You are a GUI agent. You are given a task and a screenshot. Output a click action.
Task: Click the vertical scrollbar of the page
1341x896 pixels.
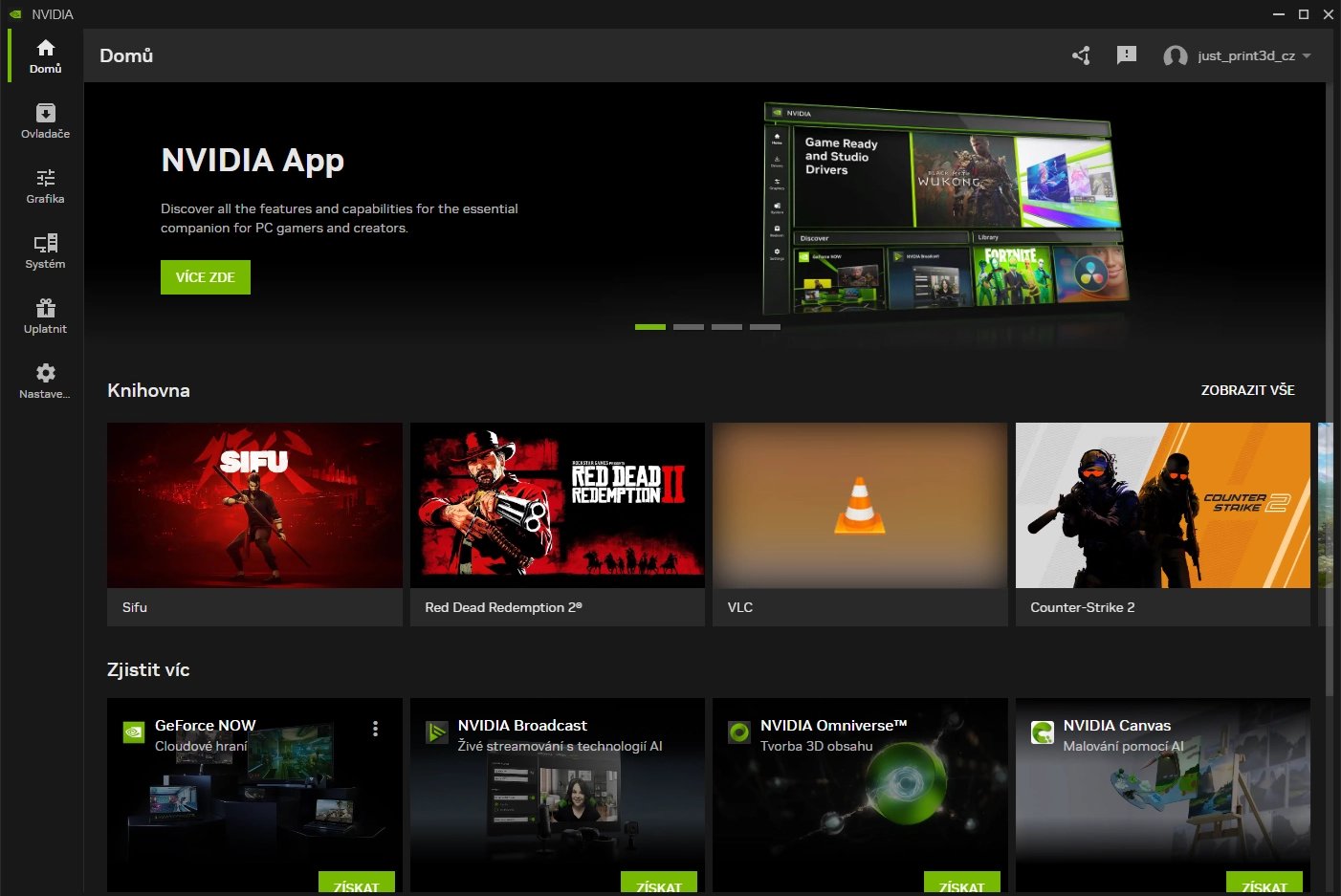(x=1329, y=390)
